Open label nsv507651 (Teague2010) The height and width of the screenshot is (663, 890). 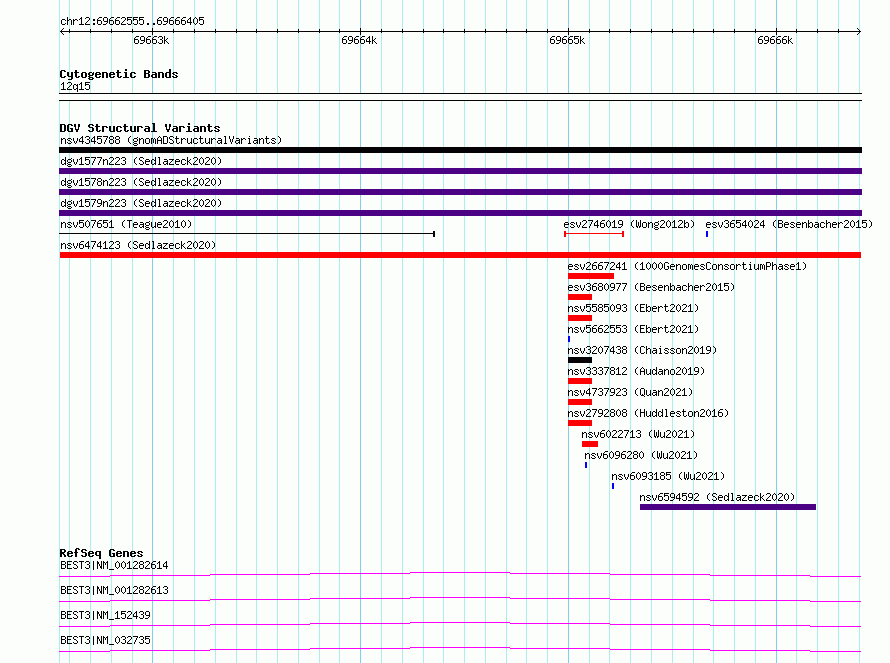[x=126, y=224]
